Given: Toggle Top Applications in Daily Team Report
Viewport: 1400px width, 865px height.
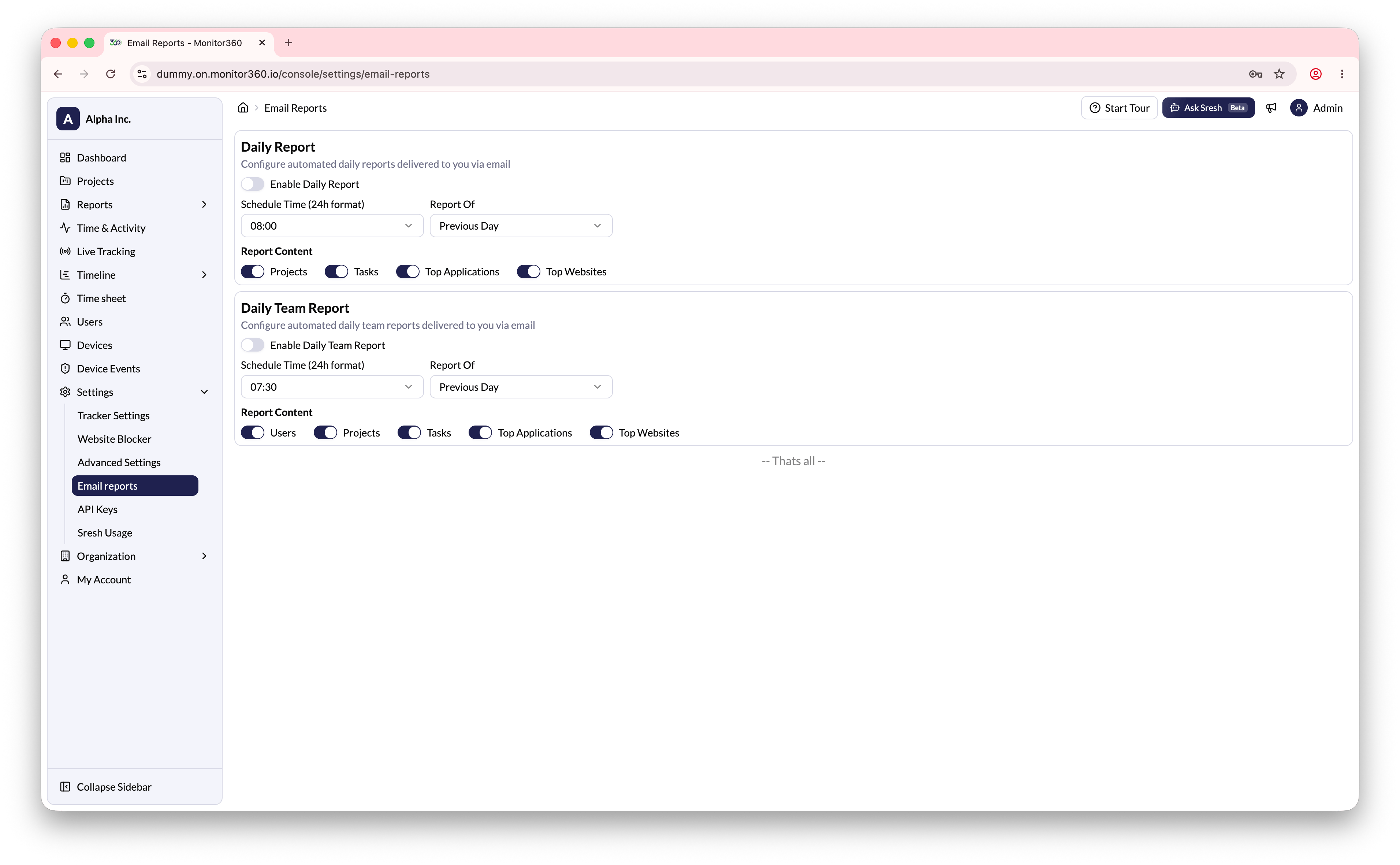Looking at the screenshot, I should click(x=480, y=432).
